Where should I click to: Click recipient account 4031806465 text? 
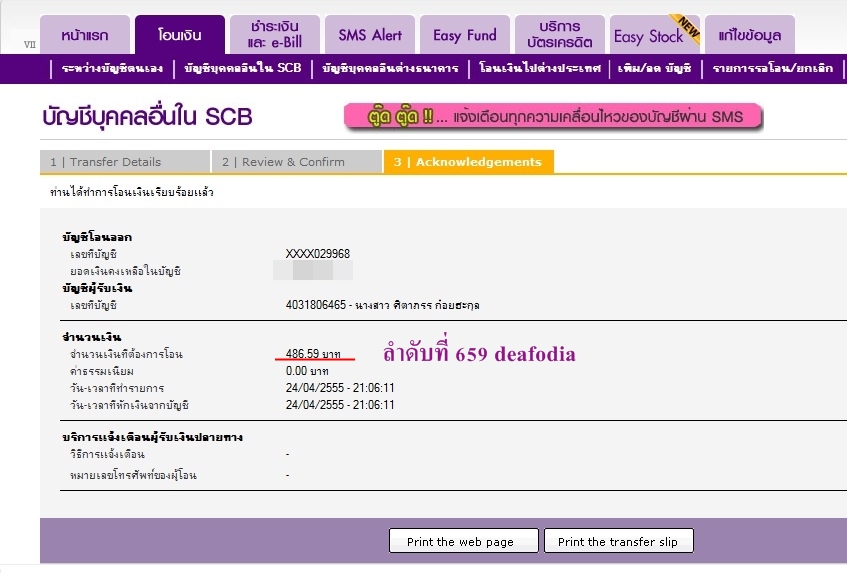coord(382,305)
